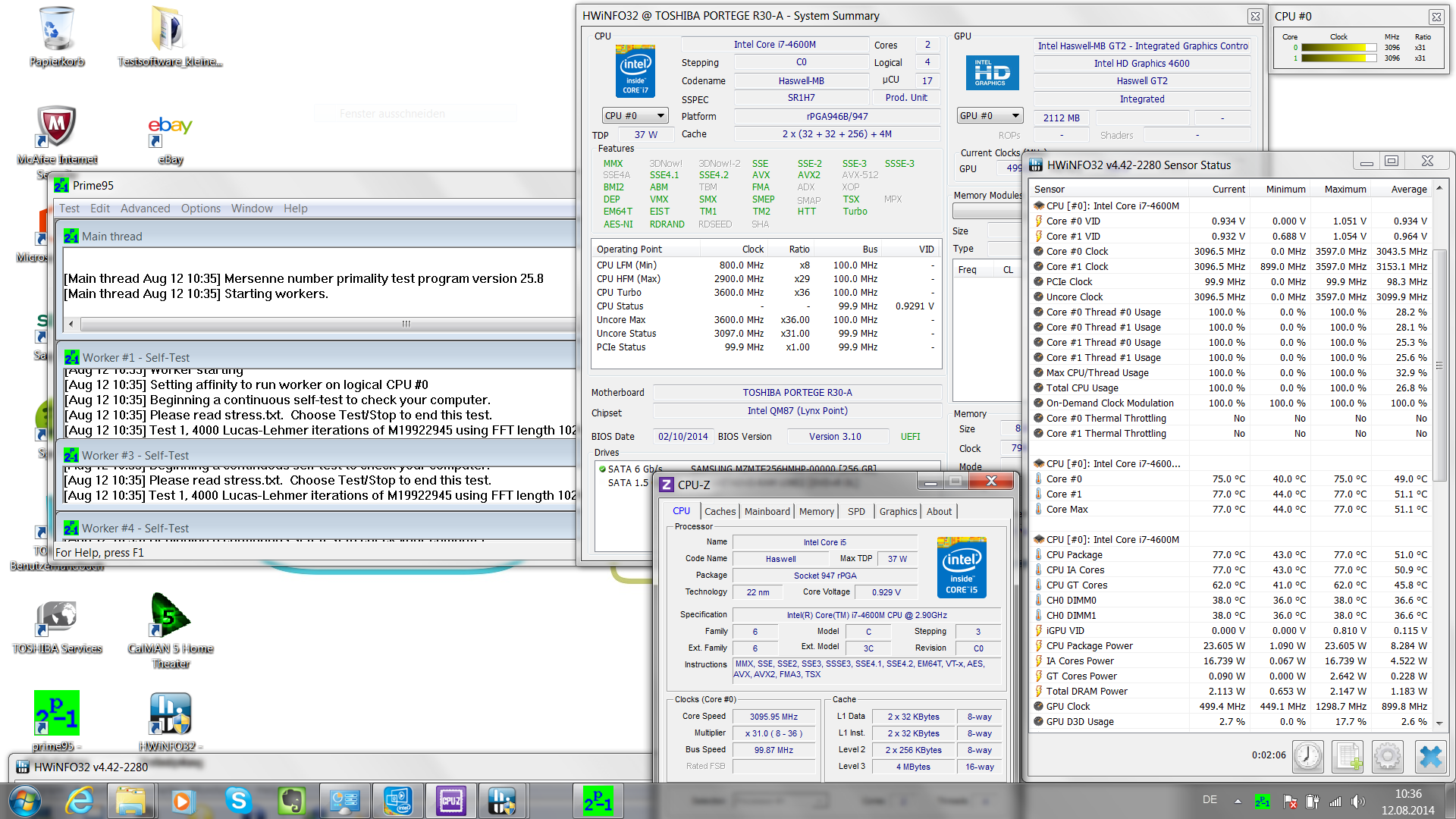
Task: Click the logging file icon in Sensor Status
Action: [1349, 755]
